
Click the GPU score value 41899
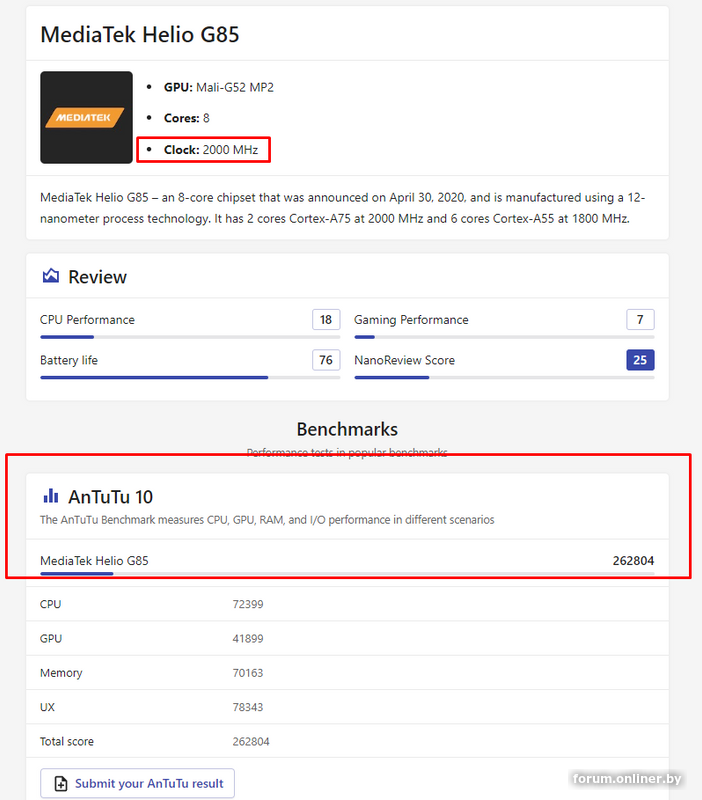[x=248, y=639]
